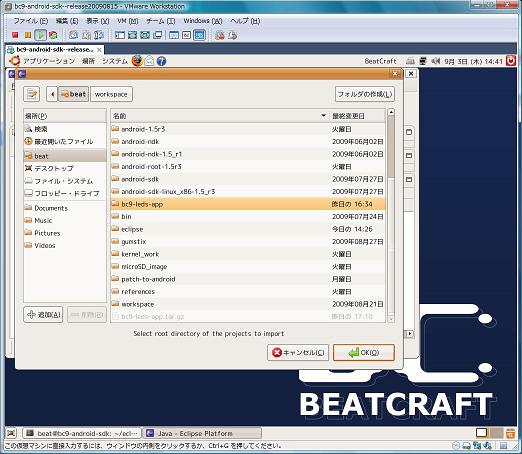Viewport: 522px width, 454px height.
Task: Toggle the VMware sidebar view icon
Action: click(120, 35)
